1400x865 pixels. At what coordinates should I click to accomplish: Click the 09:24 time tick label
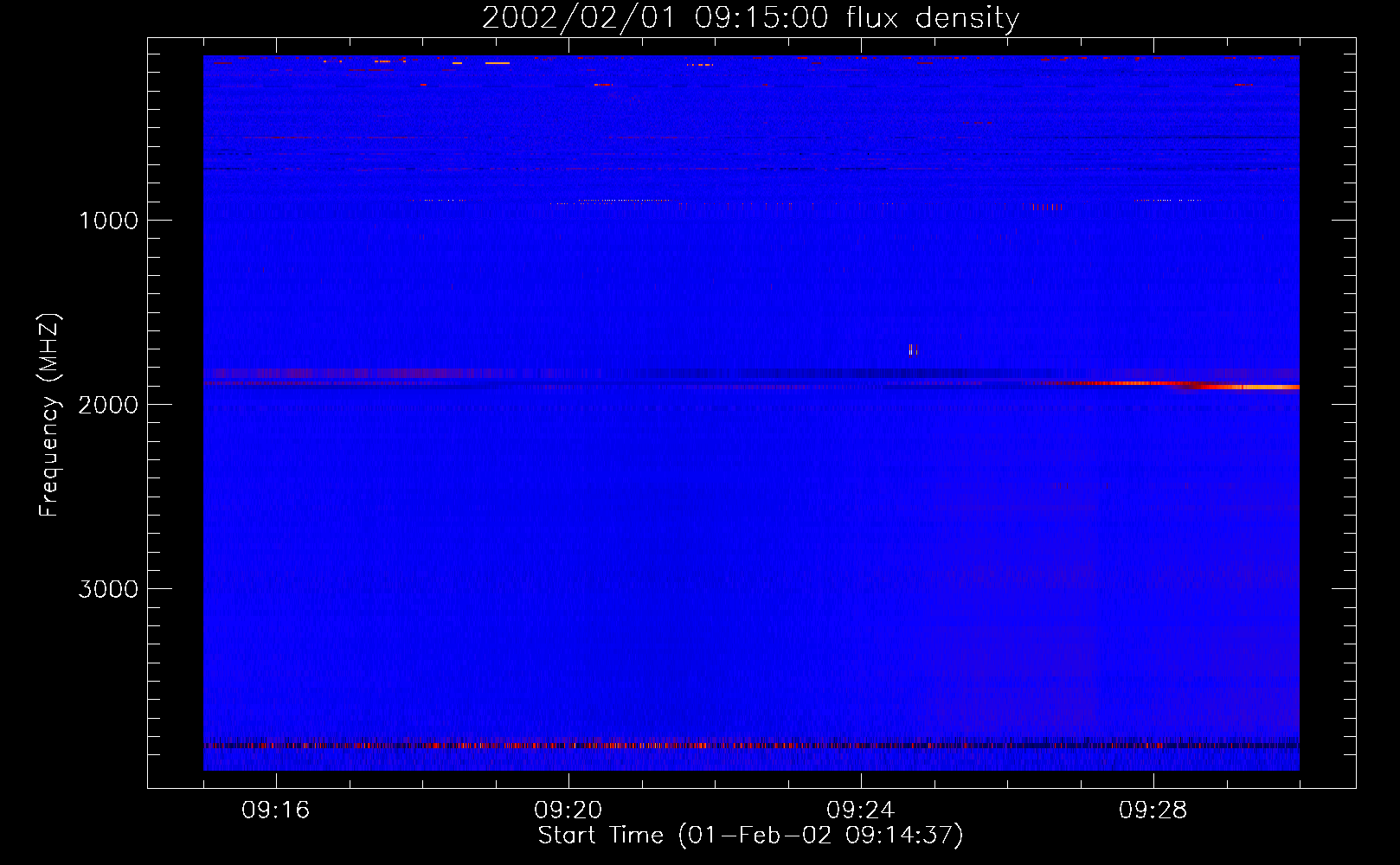coord(860,811)
